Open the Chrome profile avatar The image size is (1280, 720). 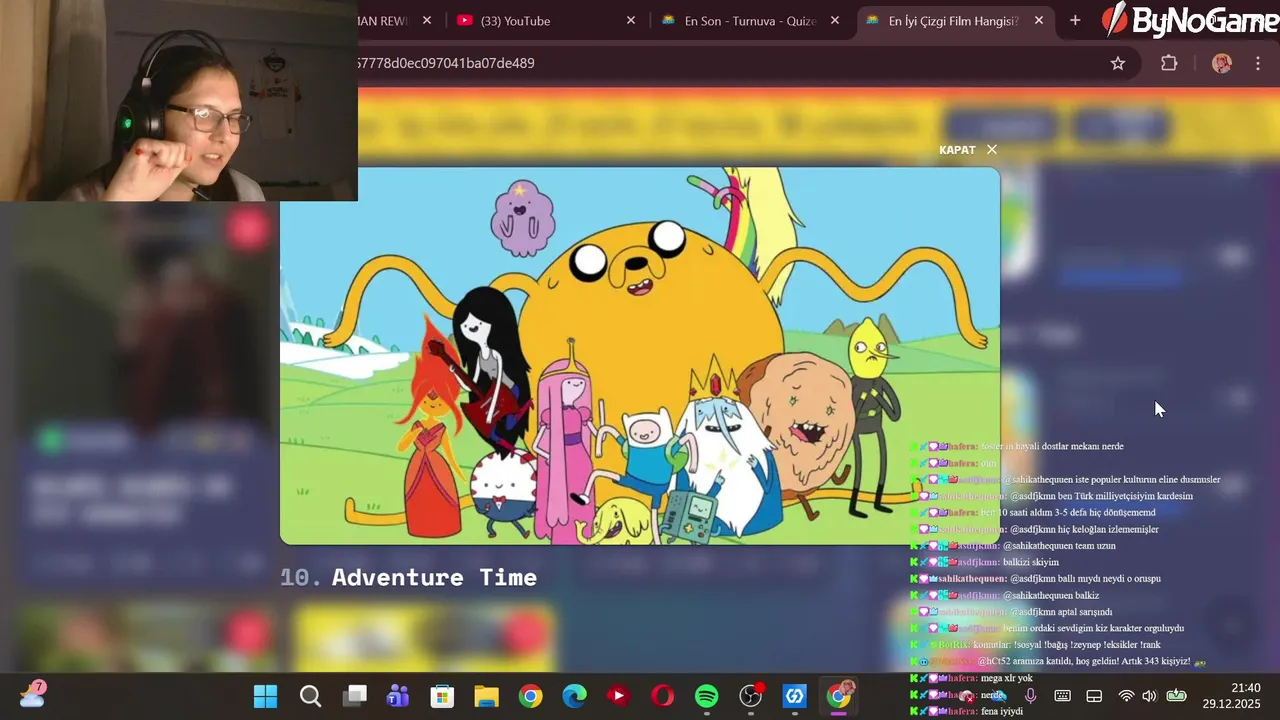pos(1221,63)
